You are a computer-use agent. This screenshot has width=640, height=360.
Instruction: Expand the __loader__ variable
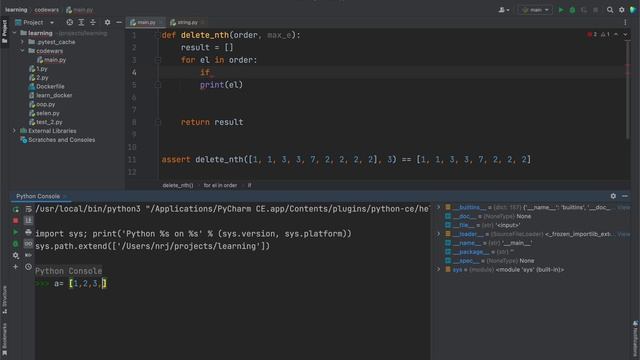point(439,234)
